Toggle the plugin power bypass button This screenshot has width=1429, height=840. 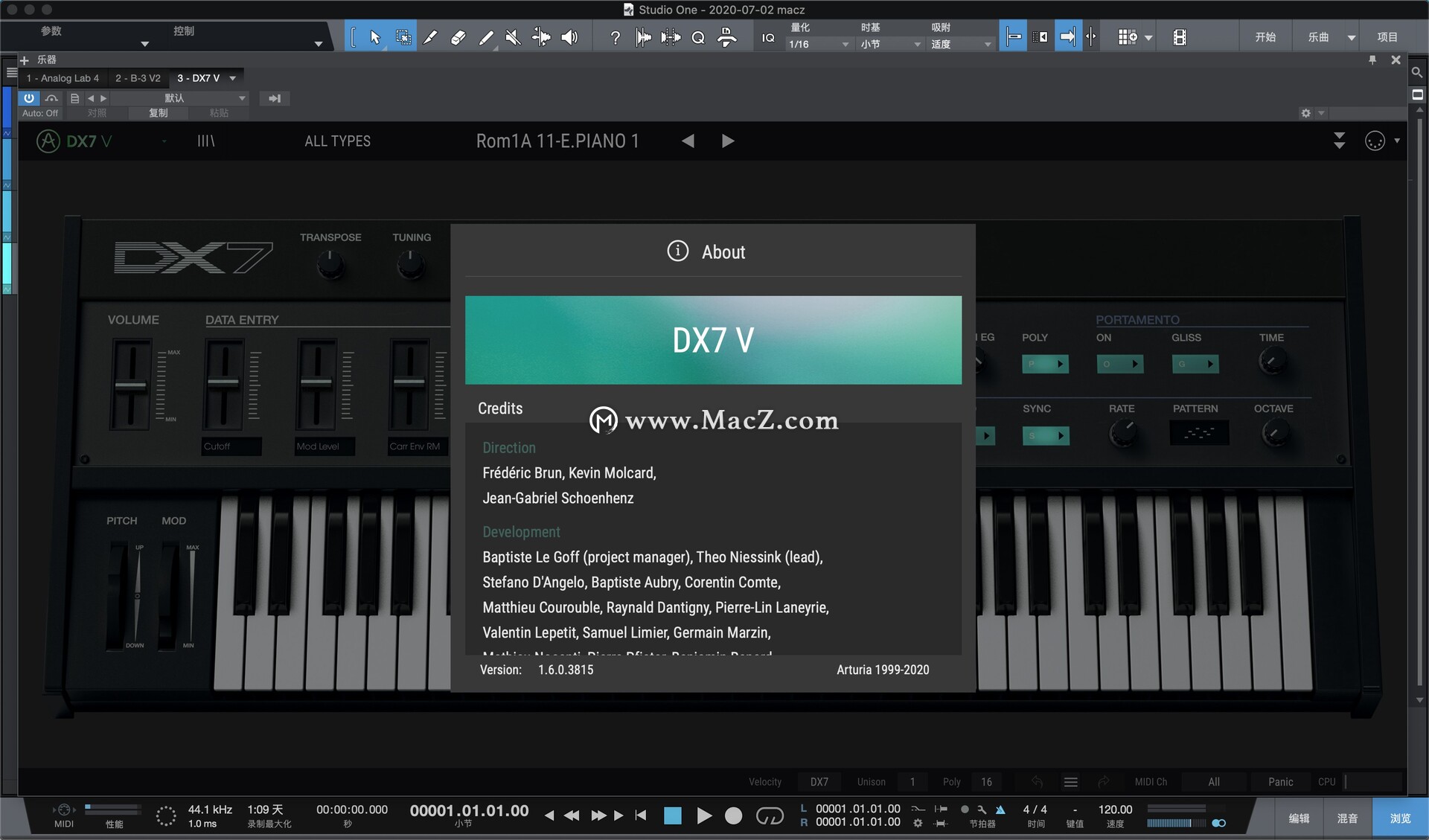coord(28,98)
